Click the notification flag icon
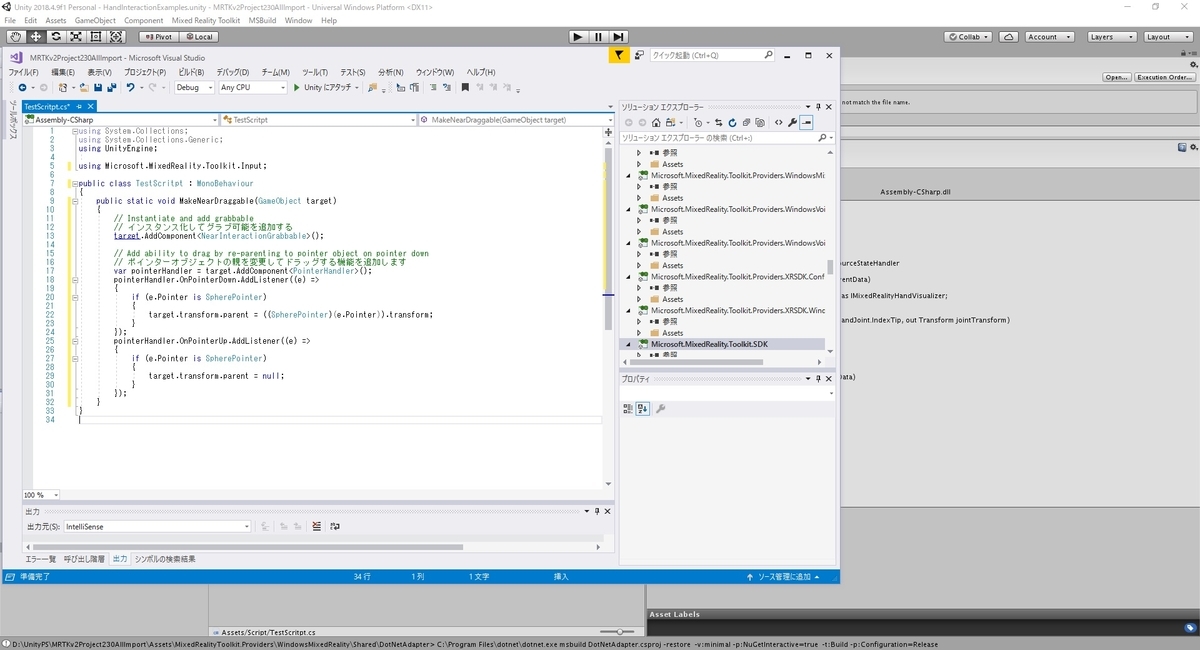1200x650 pixels. [619, 56]
